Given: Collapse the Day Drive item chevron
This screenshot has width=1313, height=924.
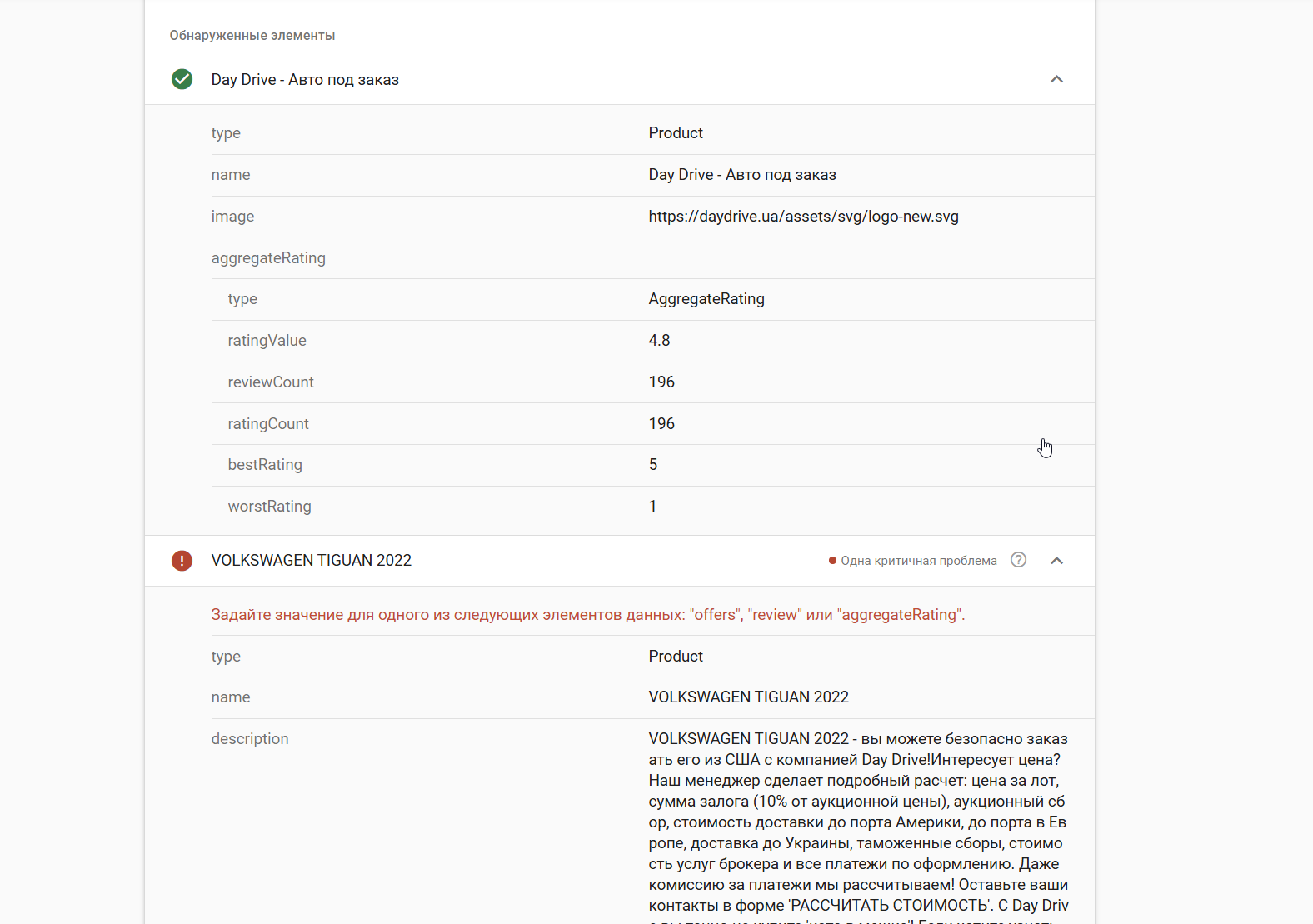Looking at the screenshot, I should point(1056,79).
